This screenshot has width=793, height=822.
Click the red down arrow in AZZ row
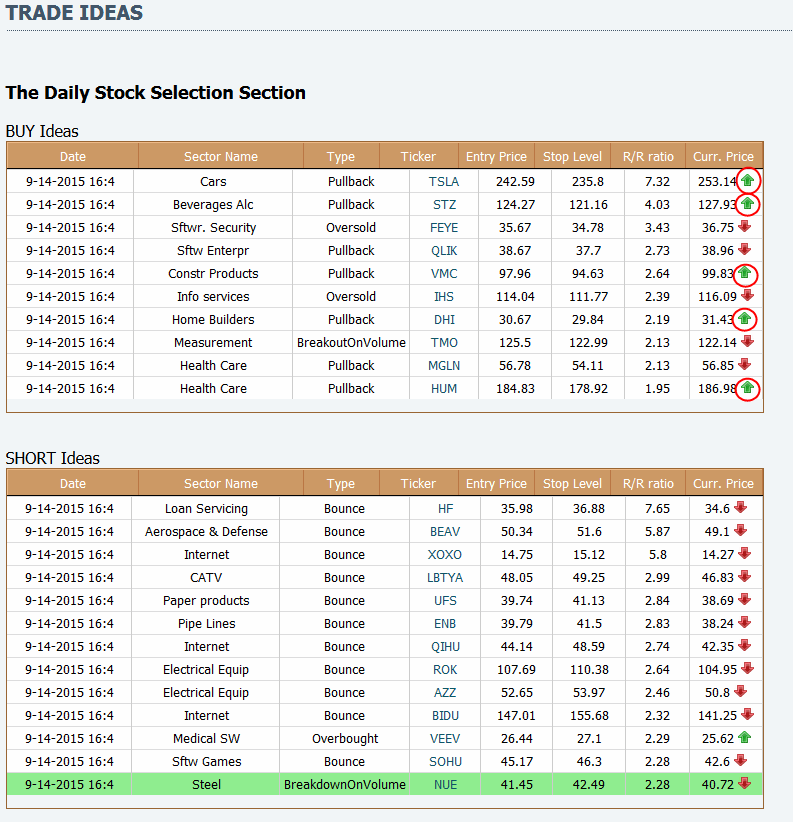[x=741, y=692]
